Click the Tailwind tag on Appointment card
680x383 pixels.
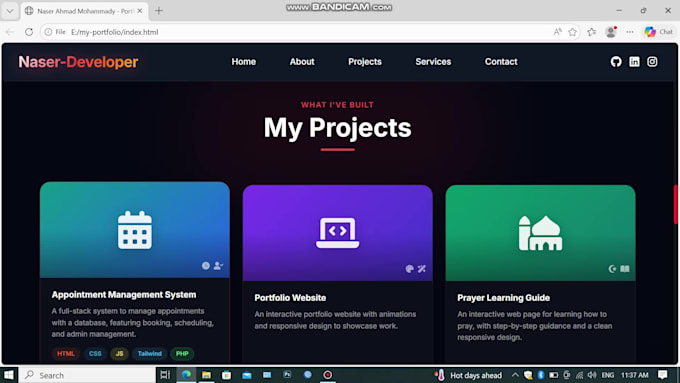(150, 354)
